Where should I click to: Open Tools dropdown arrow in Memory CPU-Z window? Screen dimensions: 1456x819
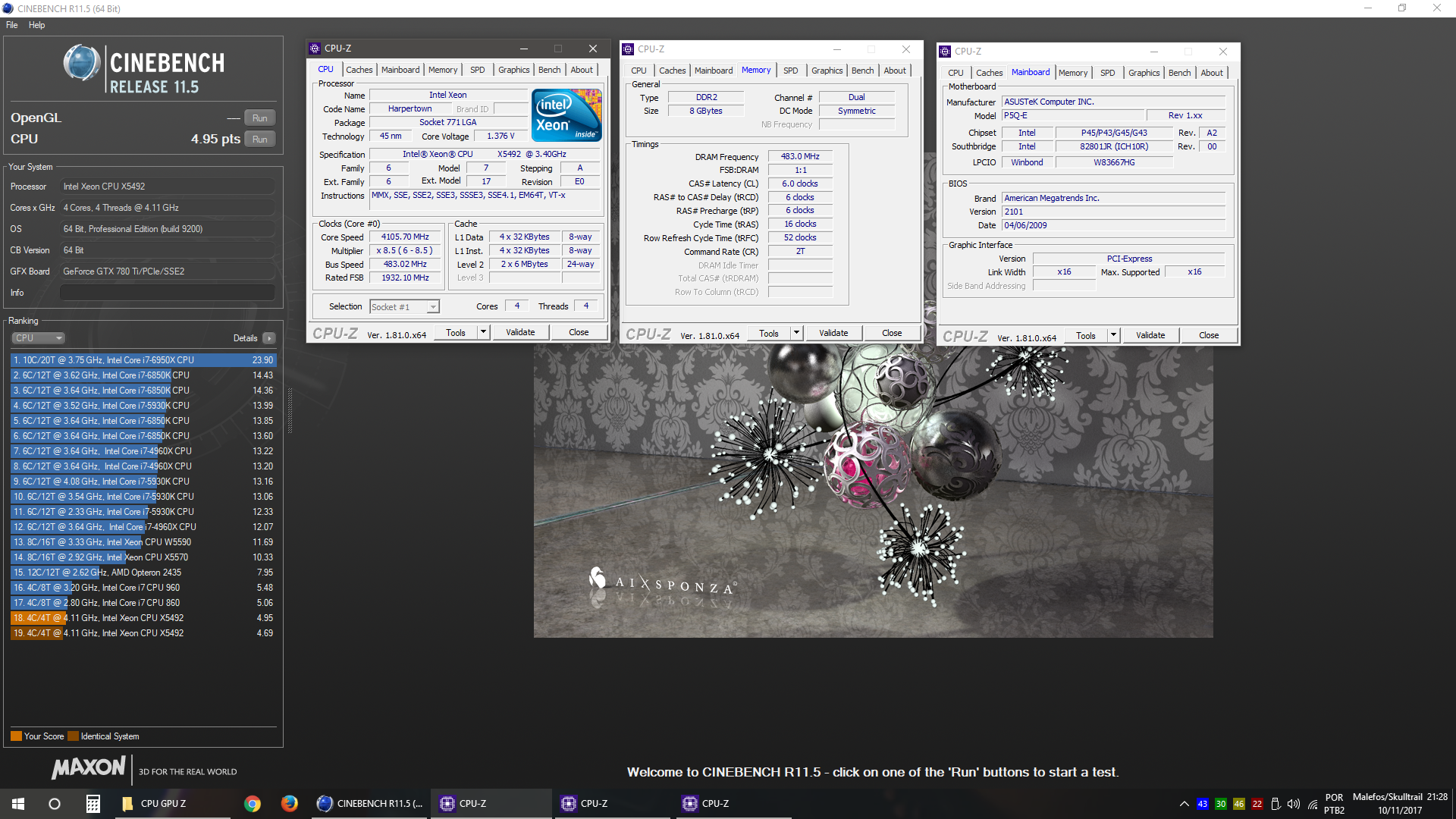point(796,333)
